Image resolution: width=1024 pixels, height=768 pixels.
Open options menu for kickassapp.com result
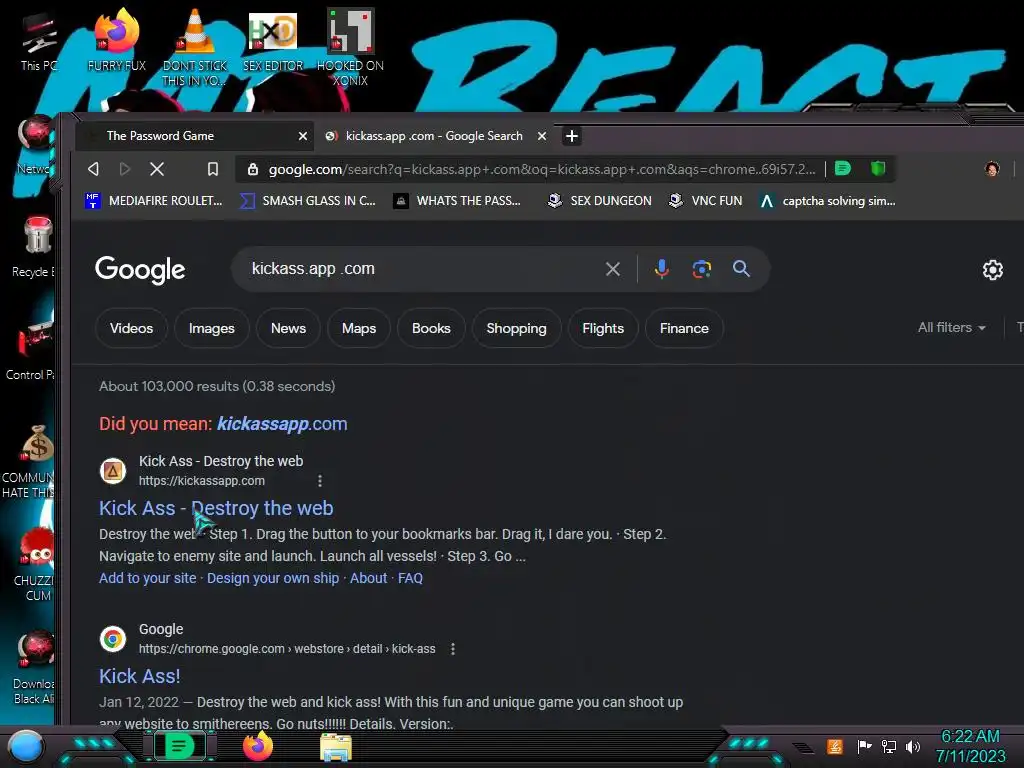(319, 481)
